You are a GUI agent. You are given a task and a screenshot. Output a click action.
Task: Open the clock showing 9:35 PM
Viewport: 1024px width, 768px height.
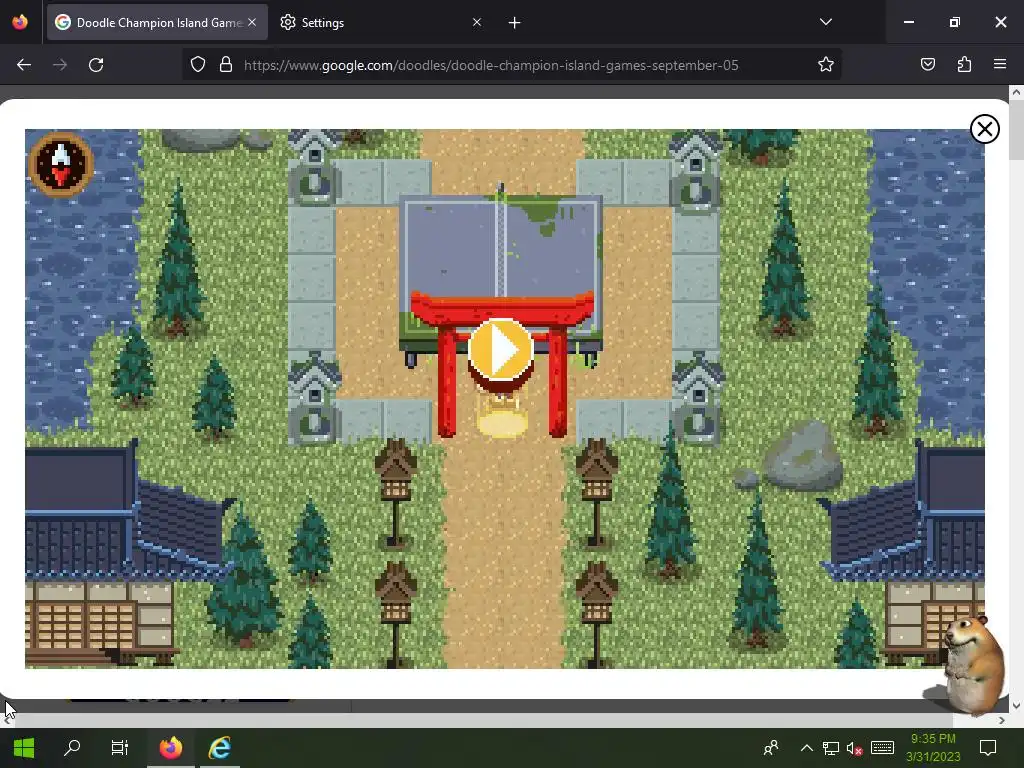coord(933,748)
